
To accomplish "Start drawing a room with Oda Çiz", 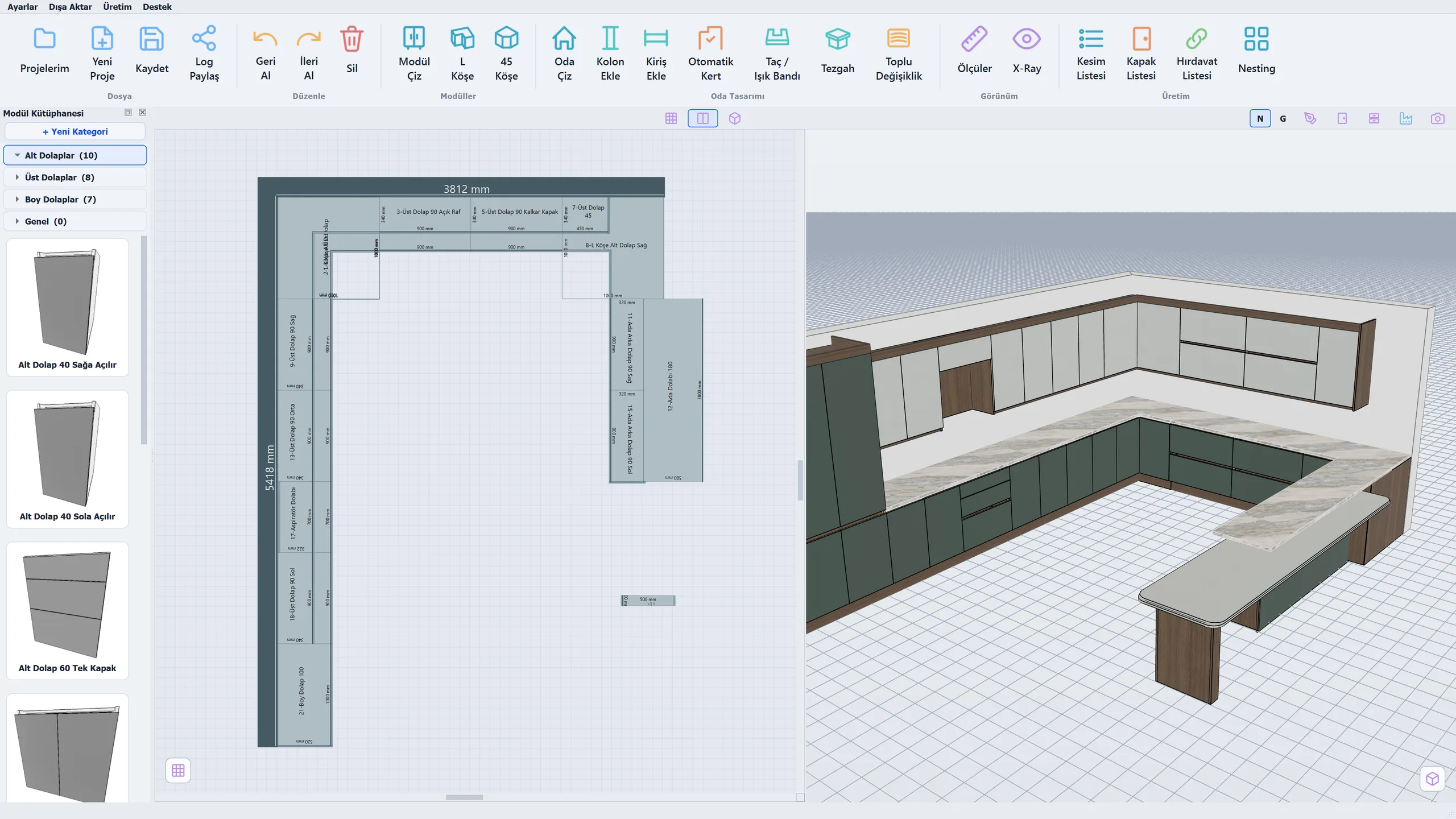I will (x=564, y=53).
